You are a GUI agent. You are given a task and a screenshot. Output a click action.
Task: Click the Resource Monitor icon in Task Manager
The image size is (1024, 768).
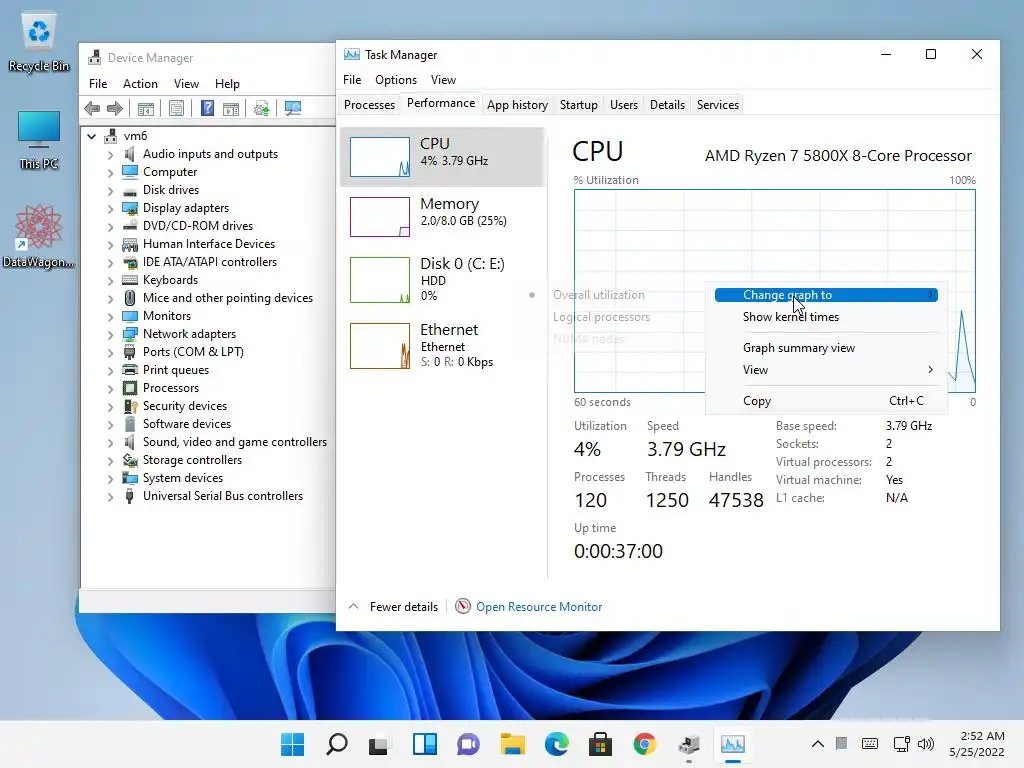point(462,607)
